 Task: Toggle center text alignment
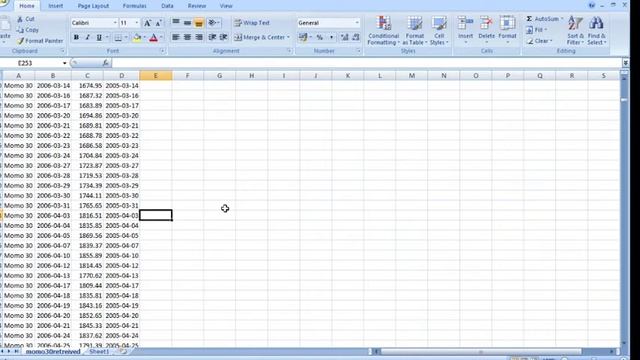pos(187,37)
